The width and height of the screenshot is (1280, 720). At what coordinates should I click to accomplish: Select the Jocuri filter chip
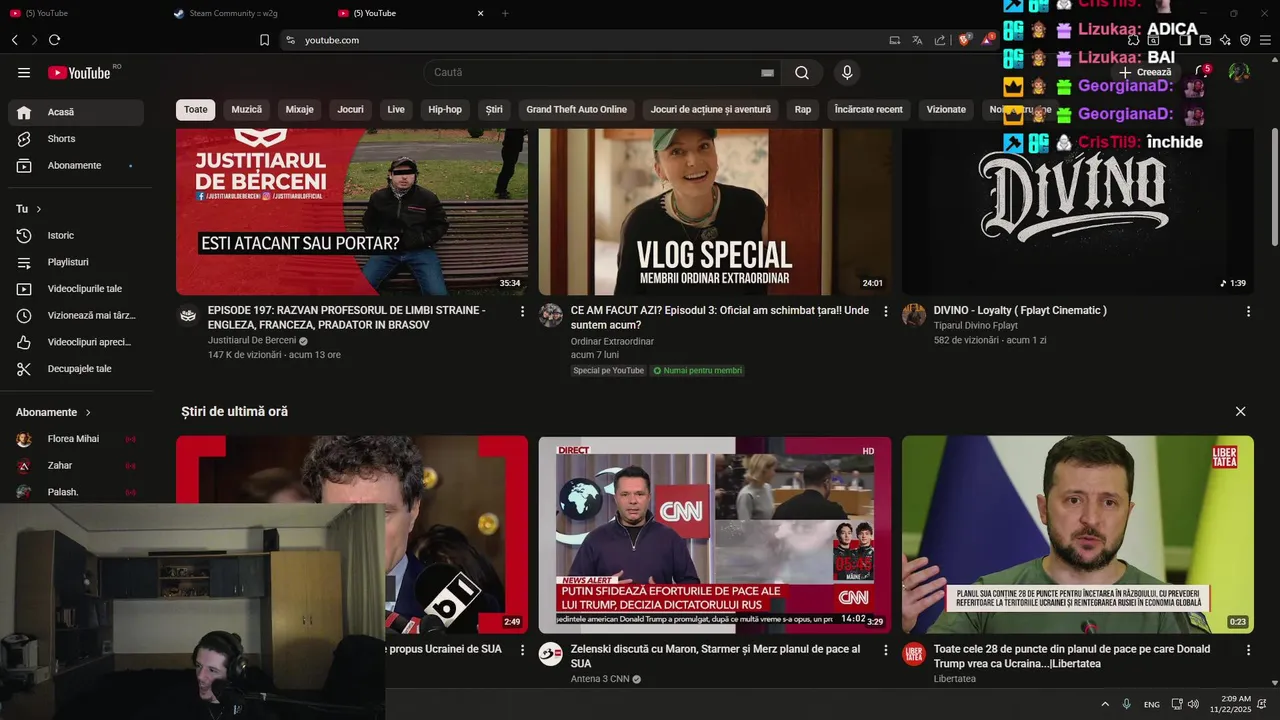tap(351, 110)
